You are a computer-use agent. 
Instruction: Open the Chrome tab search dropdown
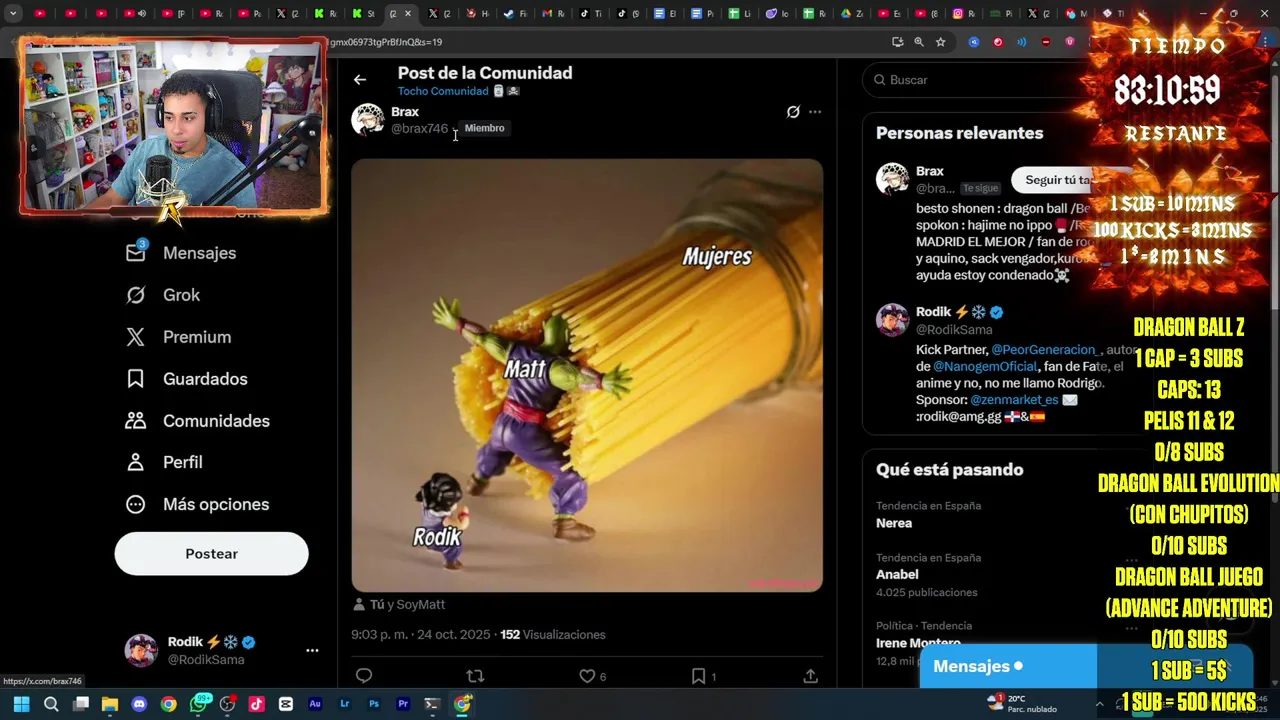(x=13, y=14)
